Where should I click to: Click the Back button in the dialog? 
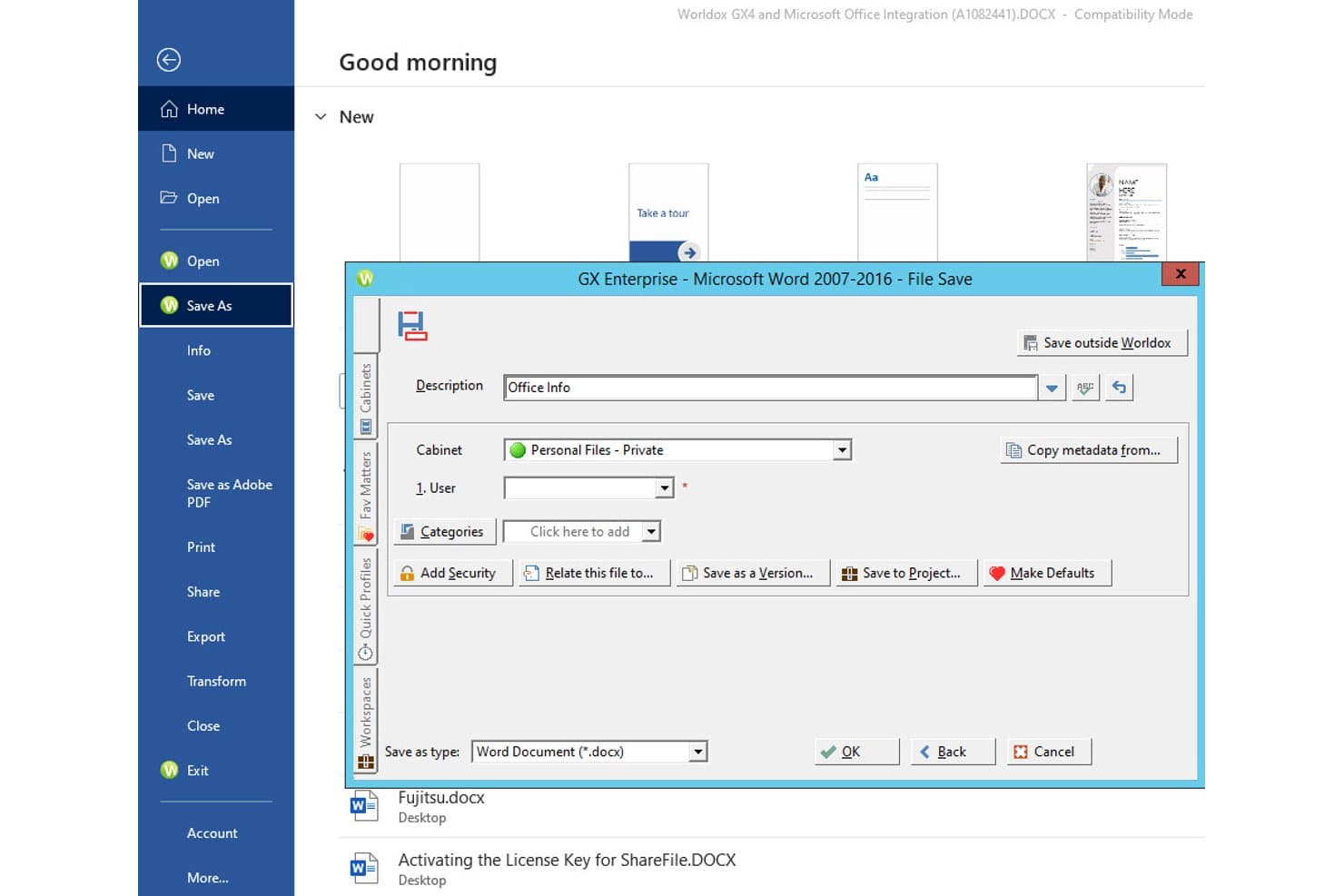coord(953,752)
